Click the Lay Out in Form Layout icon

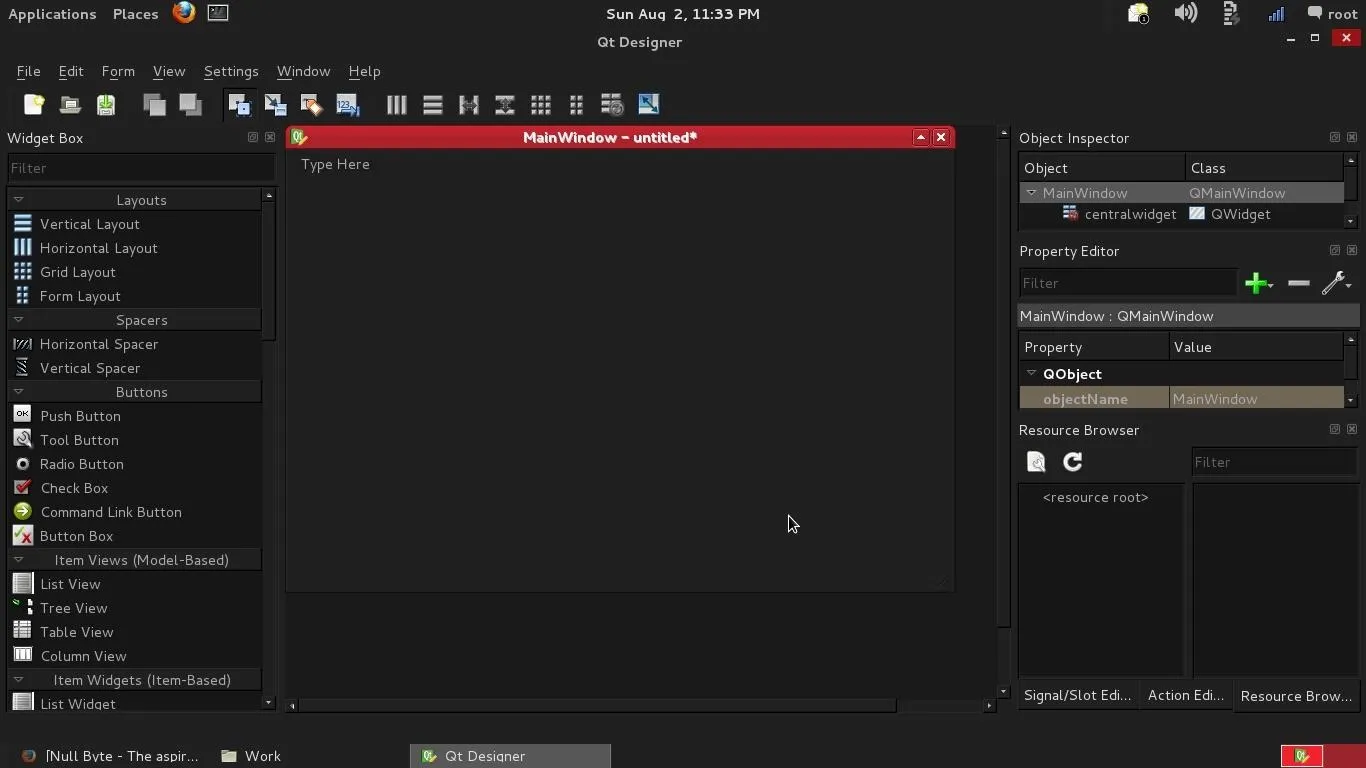(x=576, y=104)
